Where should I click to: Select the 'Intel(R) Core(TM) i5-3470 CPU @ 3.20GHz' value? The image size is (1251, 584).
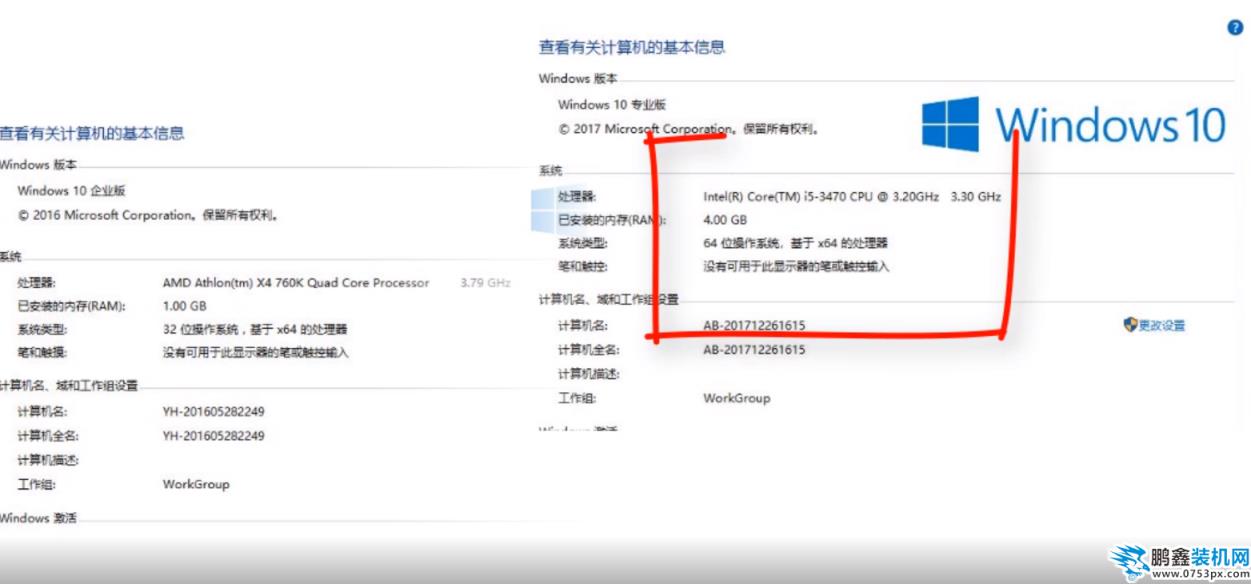pyautogui.click(x=821, y=196)
